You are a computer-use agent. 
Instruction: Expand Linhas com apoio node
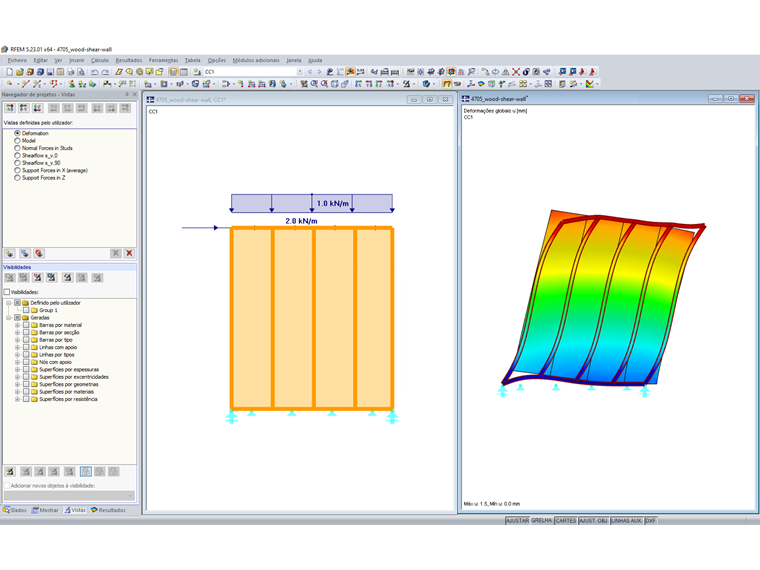[17, 348]
